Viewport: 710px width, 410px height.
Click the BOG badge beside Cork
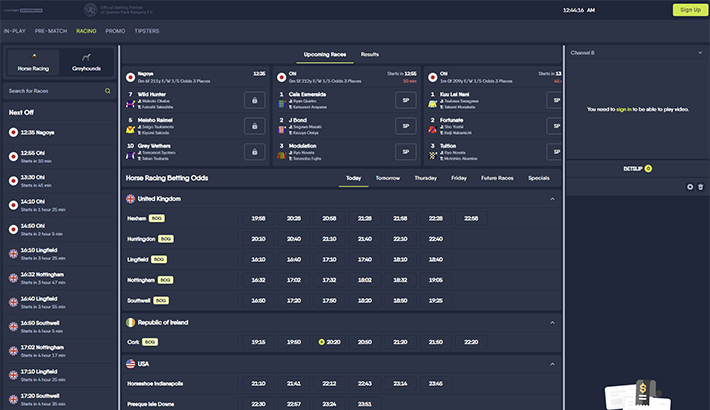150,342
